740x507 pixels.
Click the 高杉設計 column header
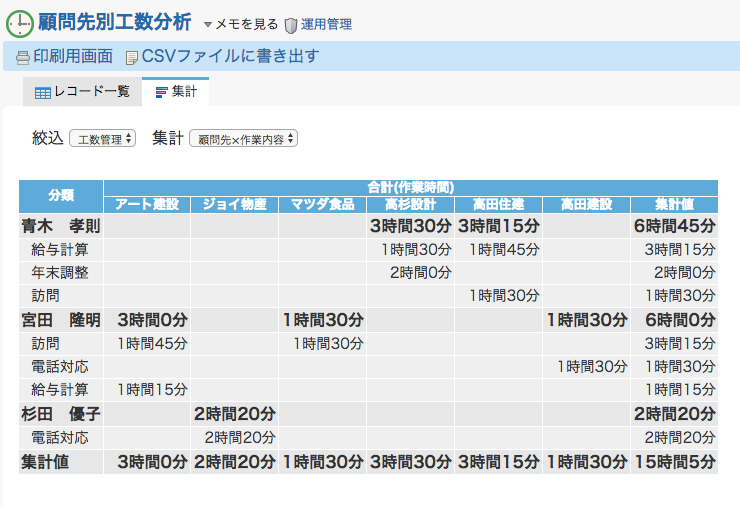coord(410,204)
